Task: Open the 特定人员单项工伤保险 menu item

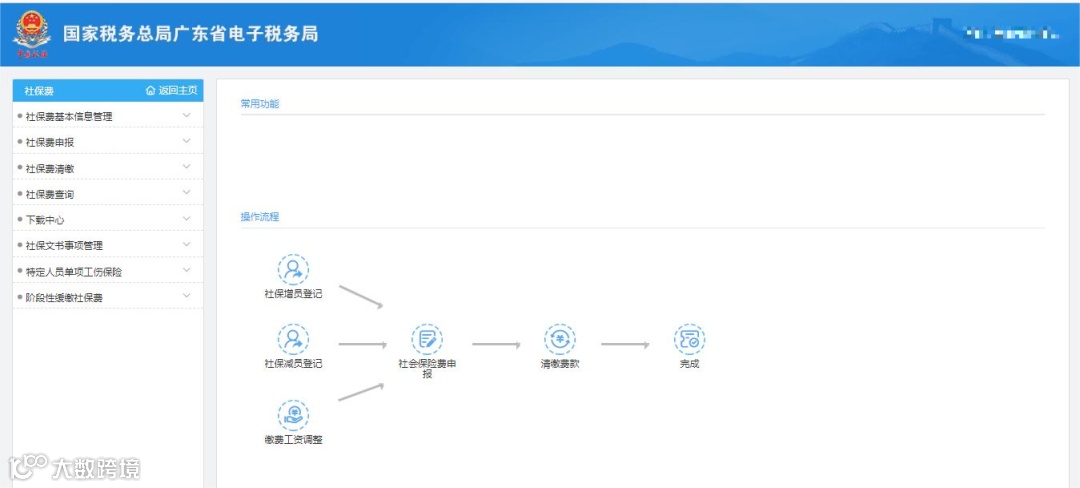Action: [x=108, y=271]
